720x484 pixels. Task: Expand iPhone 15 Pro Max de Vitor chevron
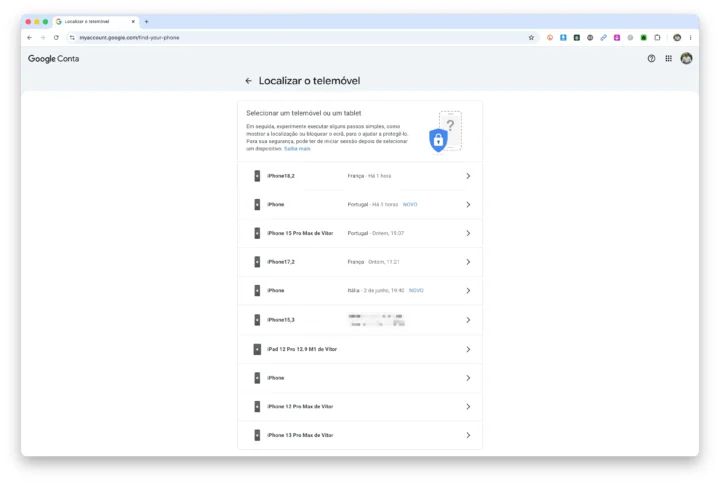pos(468,233)
